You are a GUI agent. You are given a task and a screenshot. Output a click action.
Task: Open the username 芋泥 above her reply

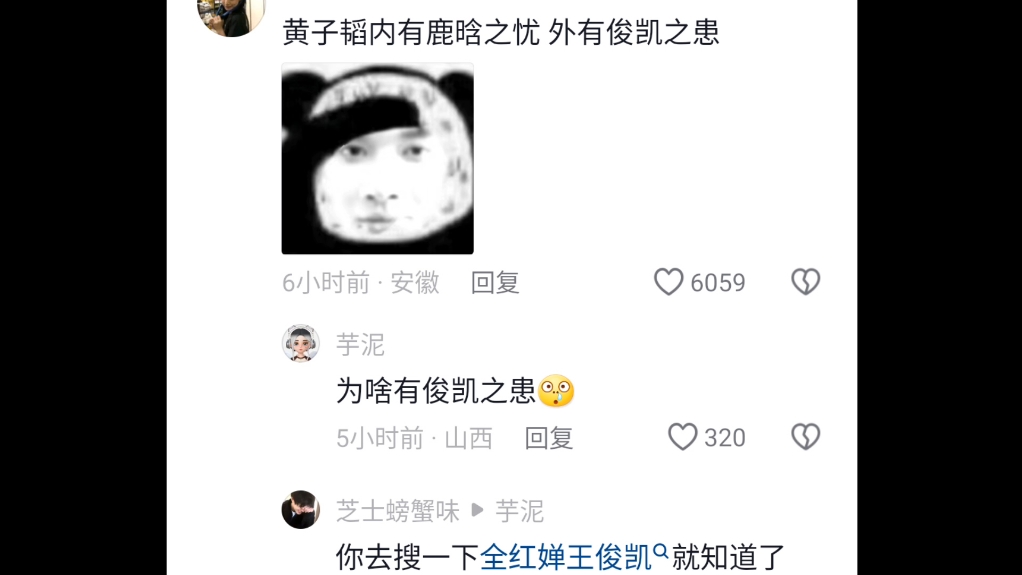tap(360, 344)
